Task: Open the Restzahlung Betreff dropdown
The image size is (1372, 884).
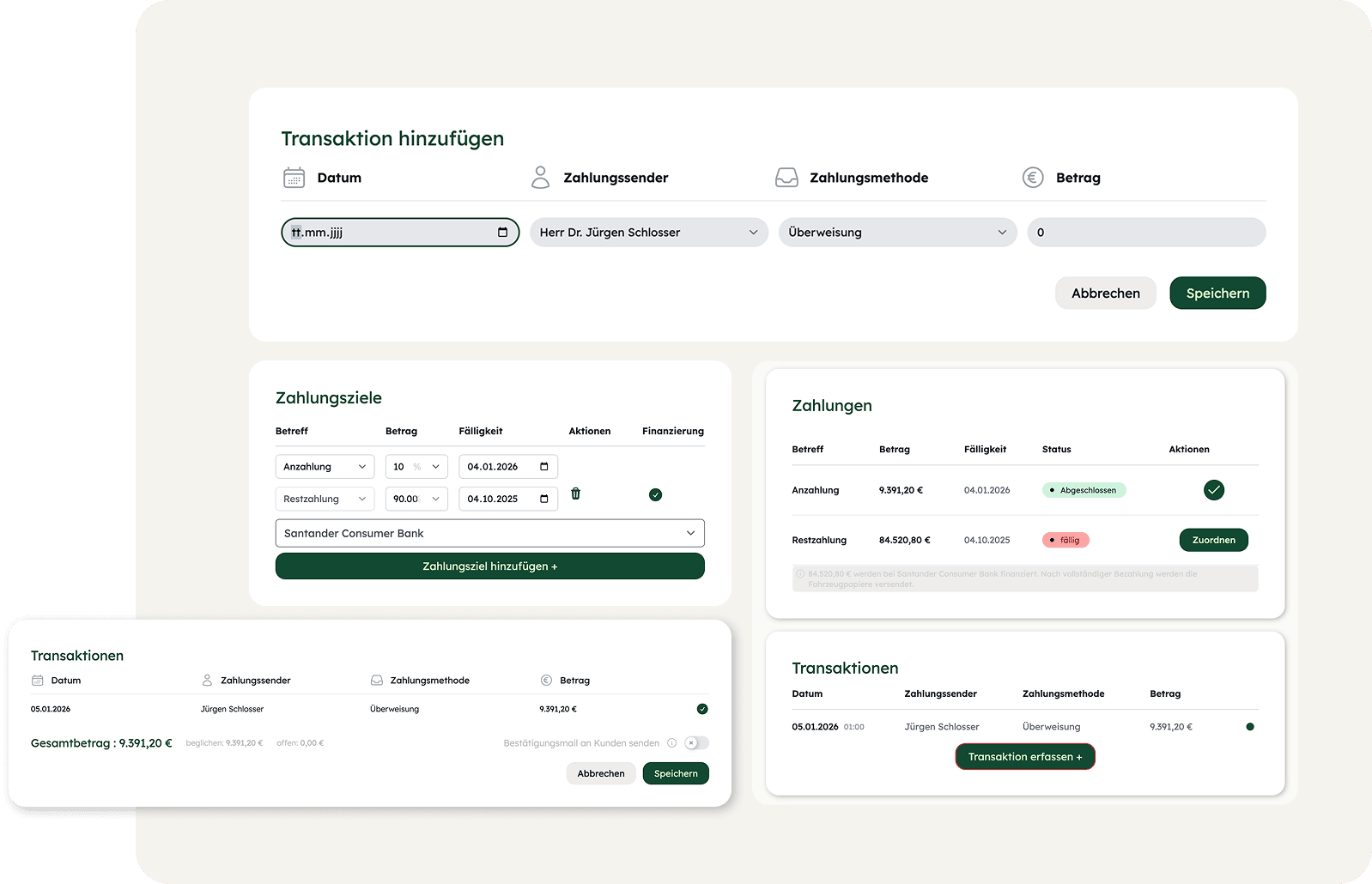Action: (x=325, y=499)
